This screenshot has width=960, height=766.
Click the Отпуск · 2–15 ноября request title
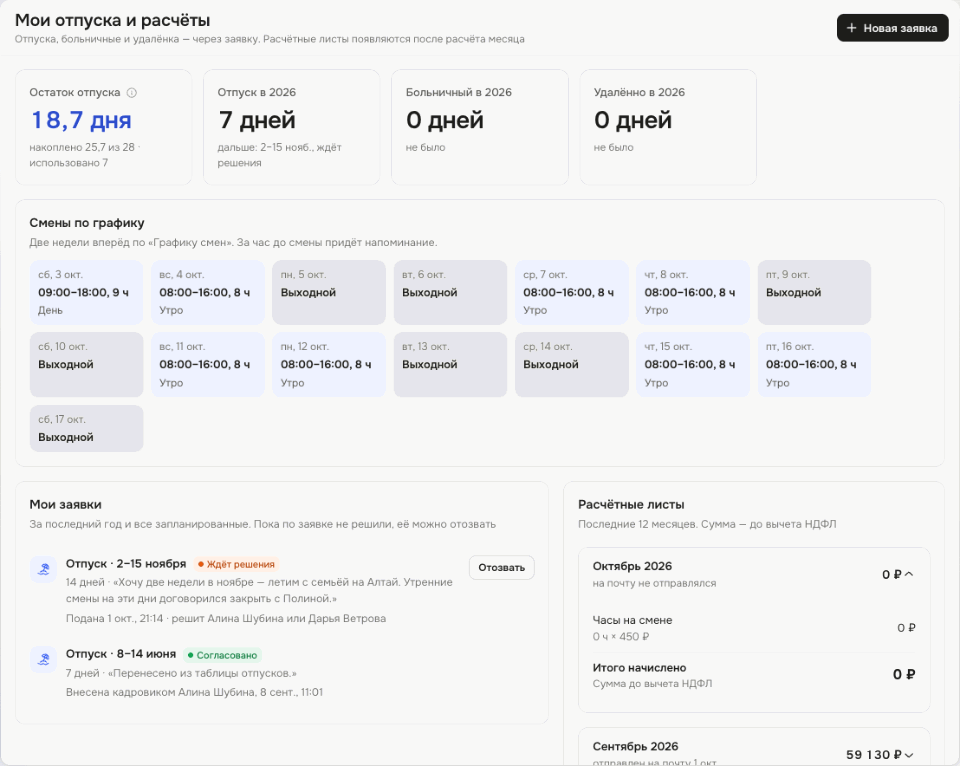126,563
